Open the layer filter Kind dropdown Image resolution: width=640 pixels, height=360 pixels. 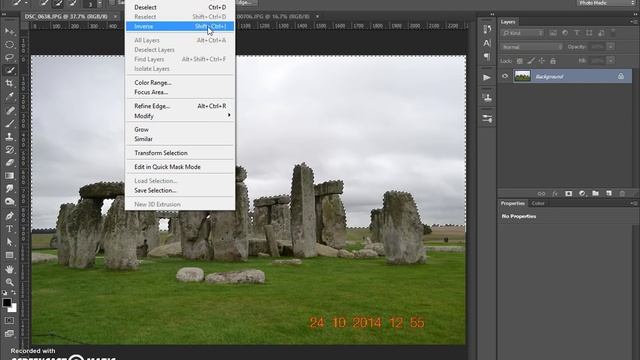522,33
